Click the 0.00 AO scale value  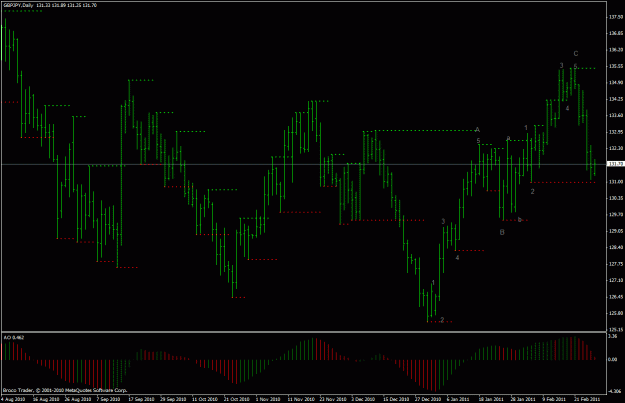click(613, 360)
